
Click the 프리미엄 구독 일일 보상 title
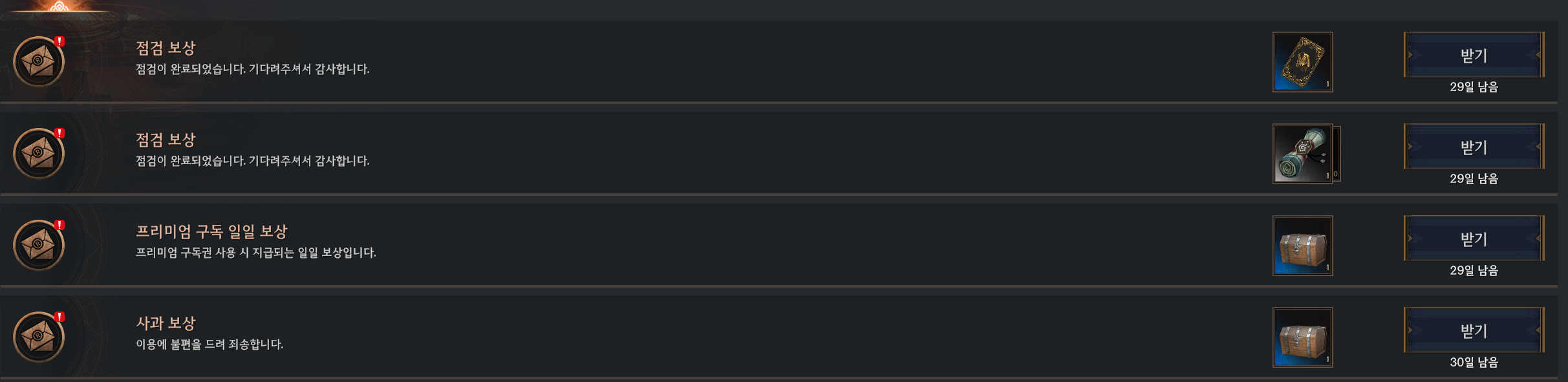211,231
